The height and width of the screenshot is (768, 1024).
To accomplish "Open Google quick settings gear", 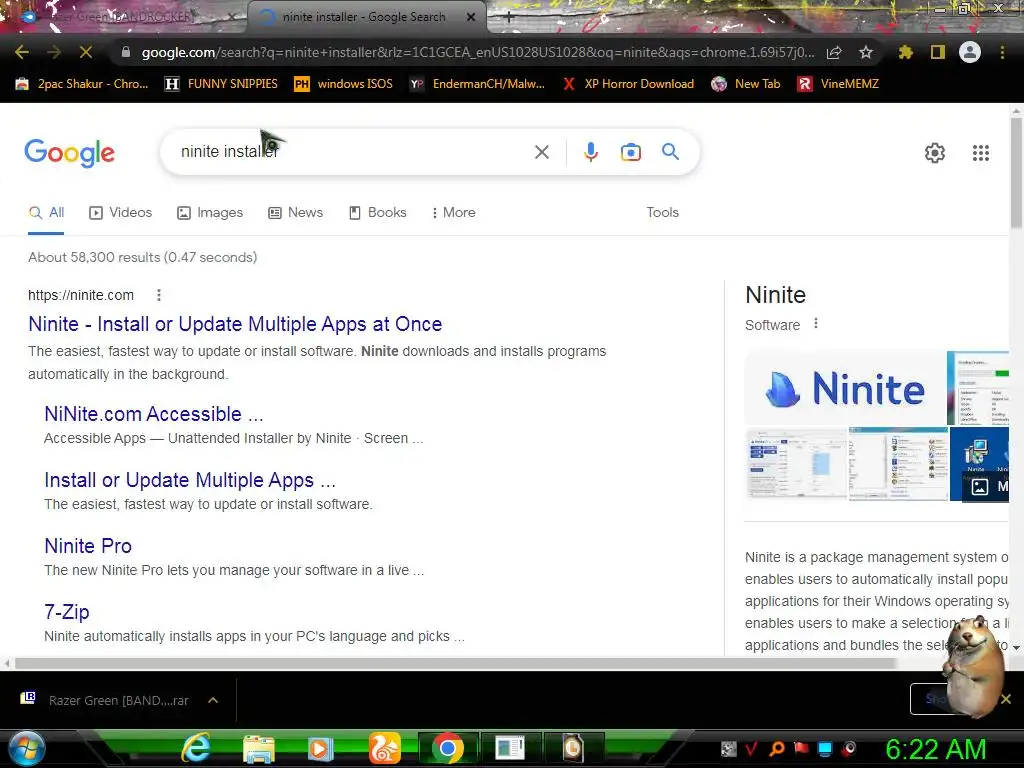I will coord(935,153).
